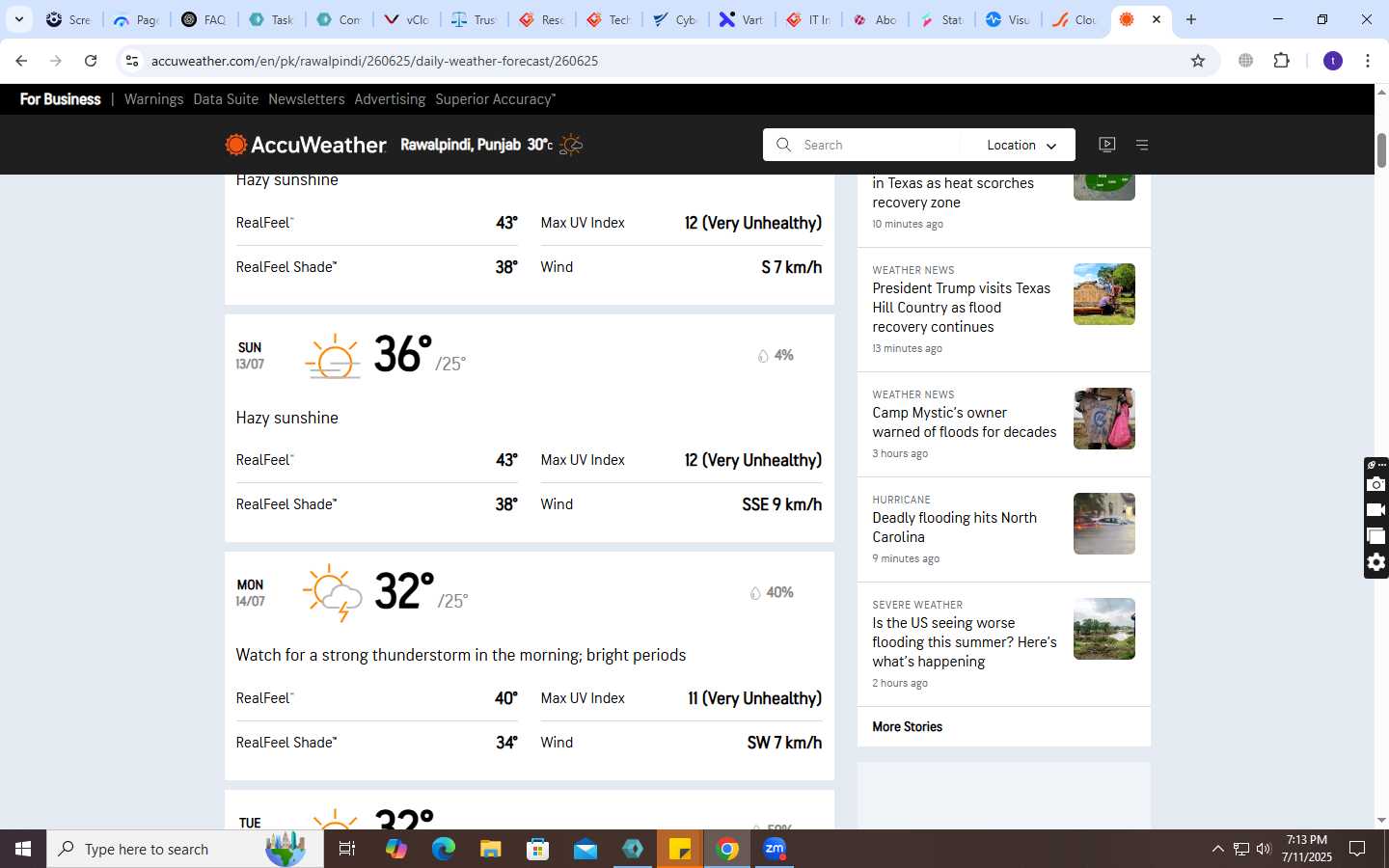Click the North Carolina flooding thumbnail
The width and height of the screenshot is (1389, 868).
[x=1104, y=524]
